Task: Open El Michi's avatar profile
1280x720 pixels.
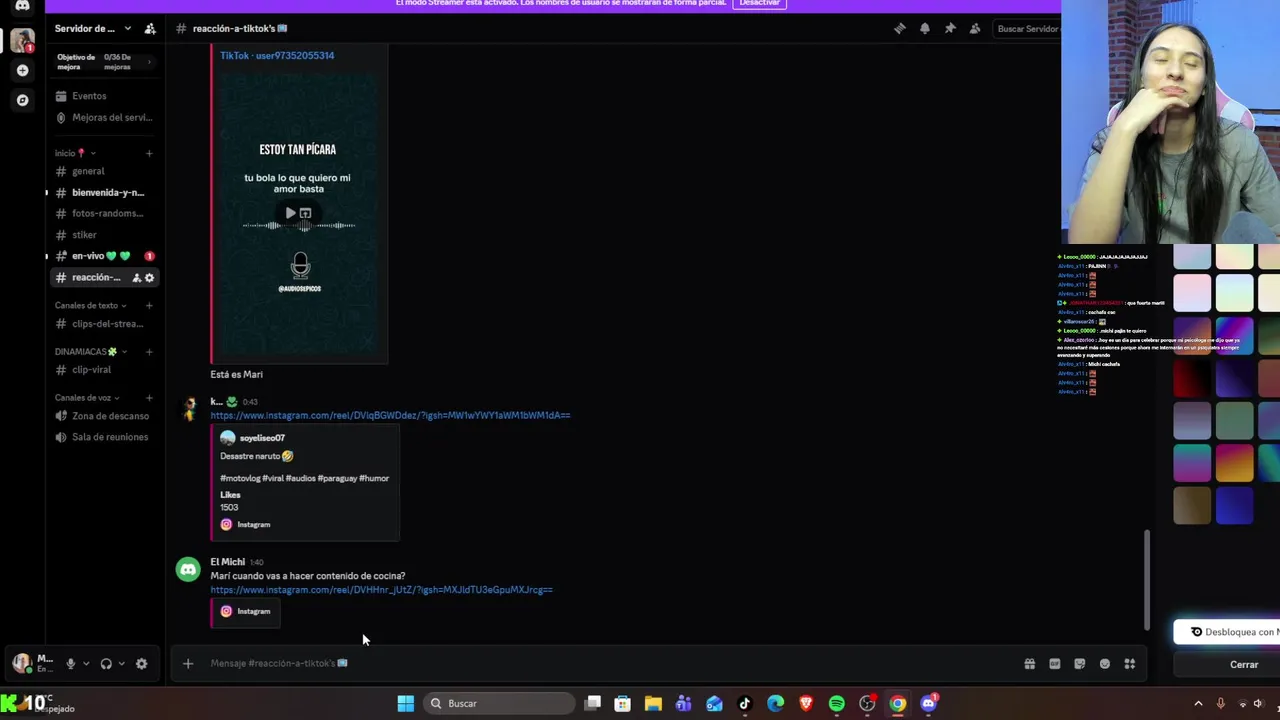Action: 188,570
